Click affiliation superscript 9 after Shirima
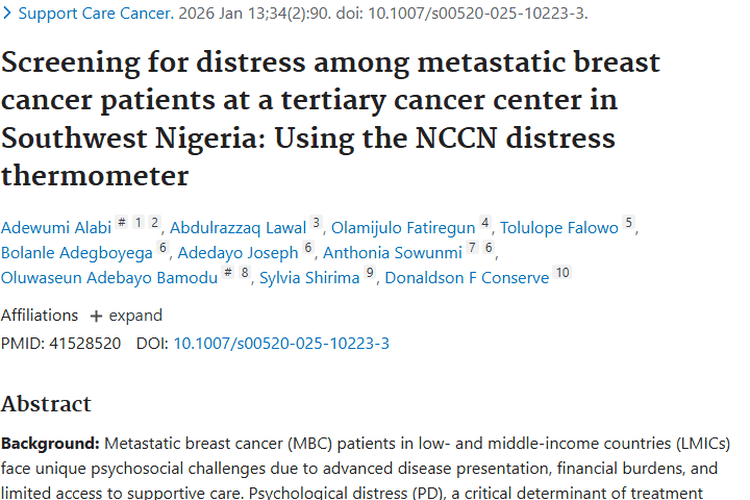The height and width of the screenshot is (500, 750). (x=370, y=274)
